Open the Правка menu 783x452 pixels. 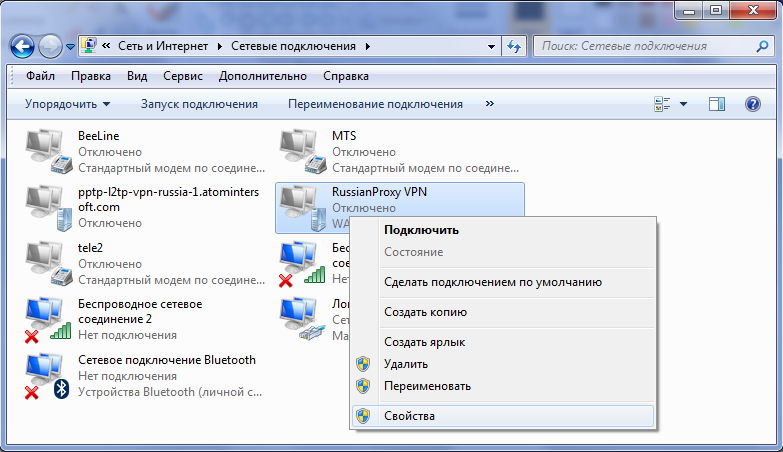[x=91, y=76]
